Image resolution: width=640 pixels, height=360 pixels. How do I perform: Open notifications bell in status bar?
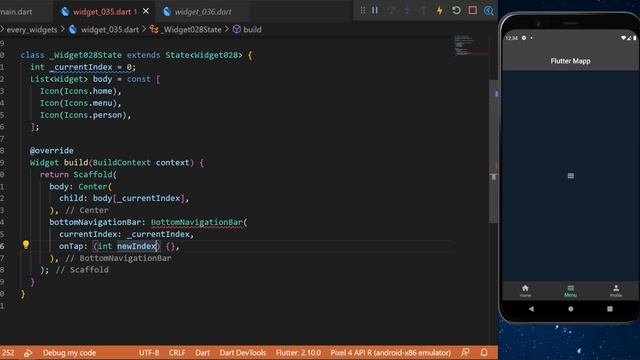tap(484, 353)
